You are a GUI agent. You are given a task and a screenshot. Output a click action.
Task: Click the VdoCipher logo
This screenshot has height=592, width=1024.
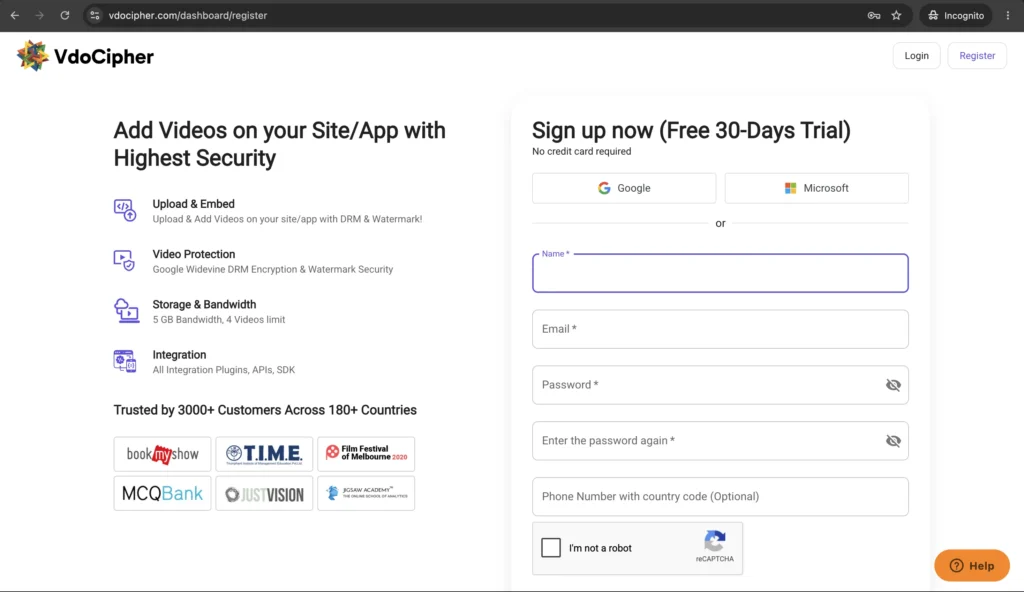pos(86,56)
